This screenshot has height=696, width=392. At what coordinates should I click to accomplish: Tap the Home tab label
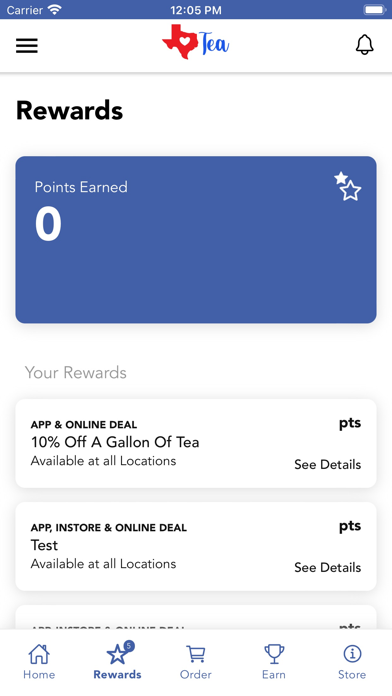point(39,675)
